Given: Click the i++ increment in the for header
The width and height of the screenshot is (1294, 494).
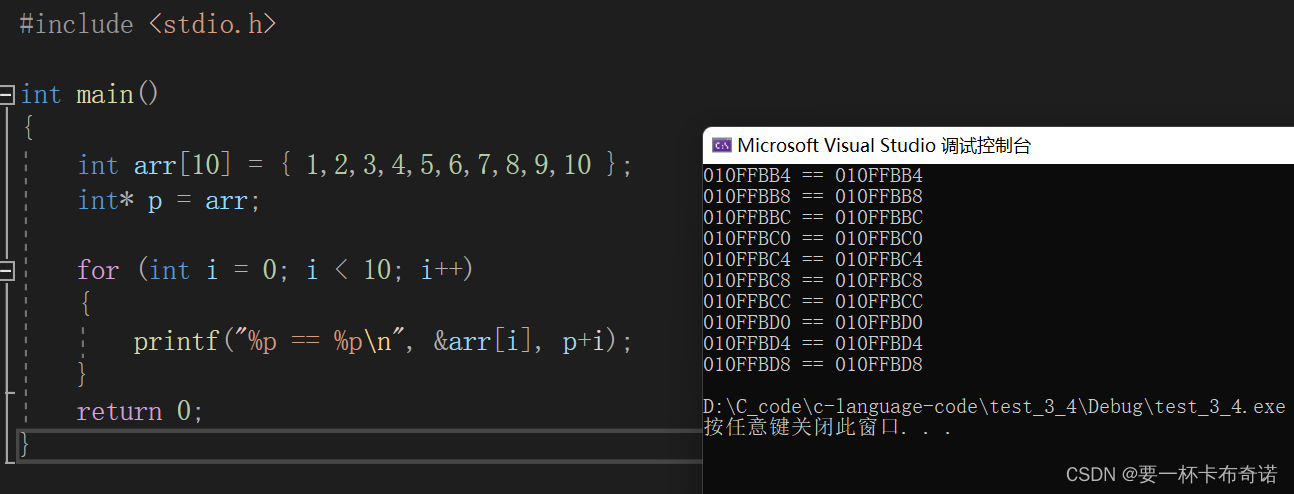Looking at the screenshot, I should tap(440, 270).
